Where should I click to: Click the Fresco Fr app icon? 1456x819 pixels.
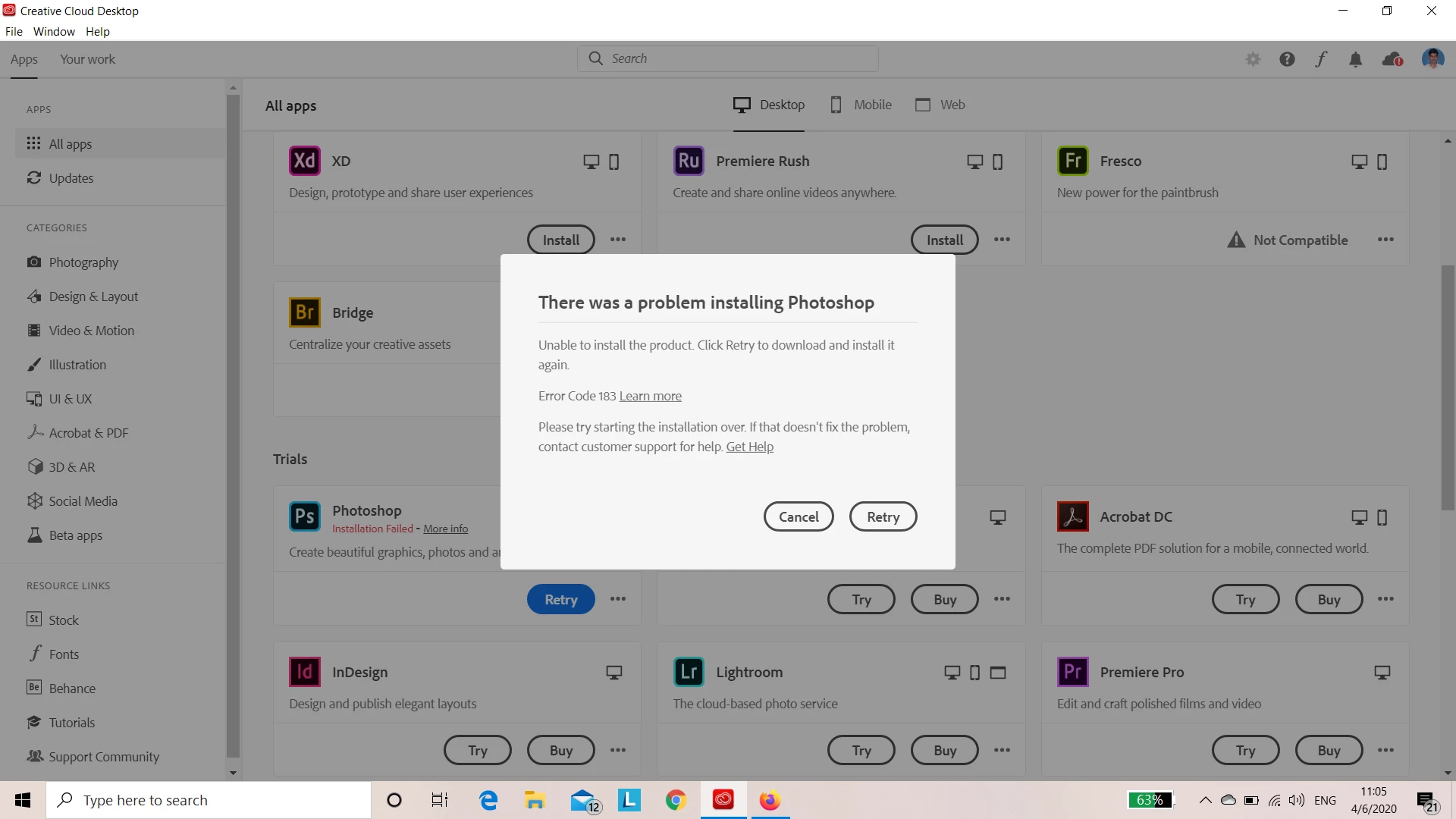pyautogui.click(x=1072, y=161)
